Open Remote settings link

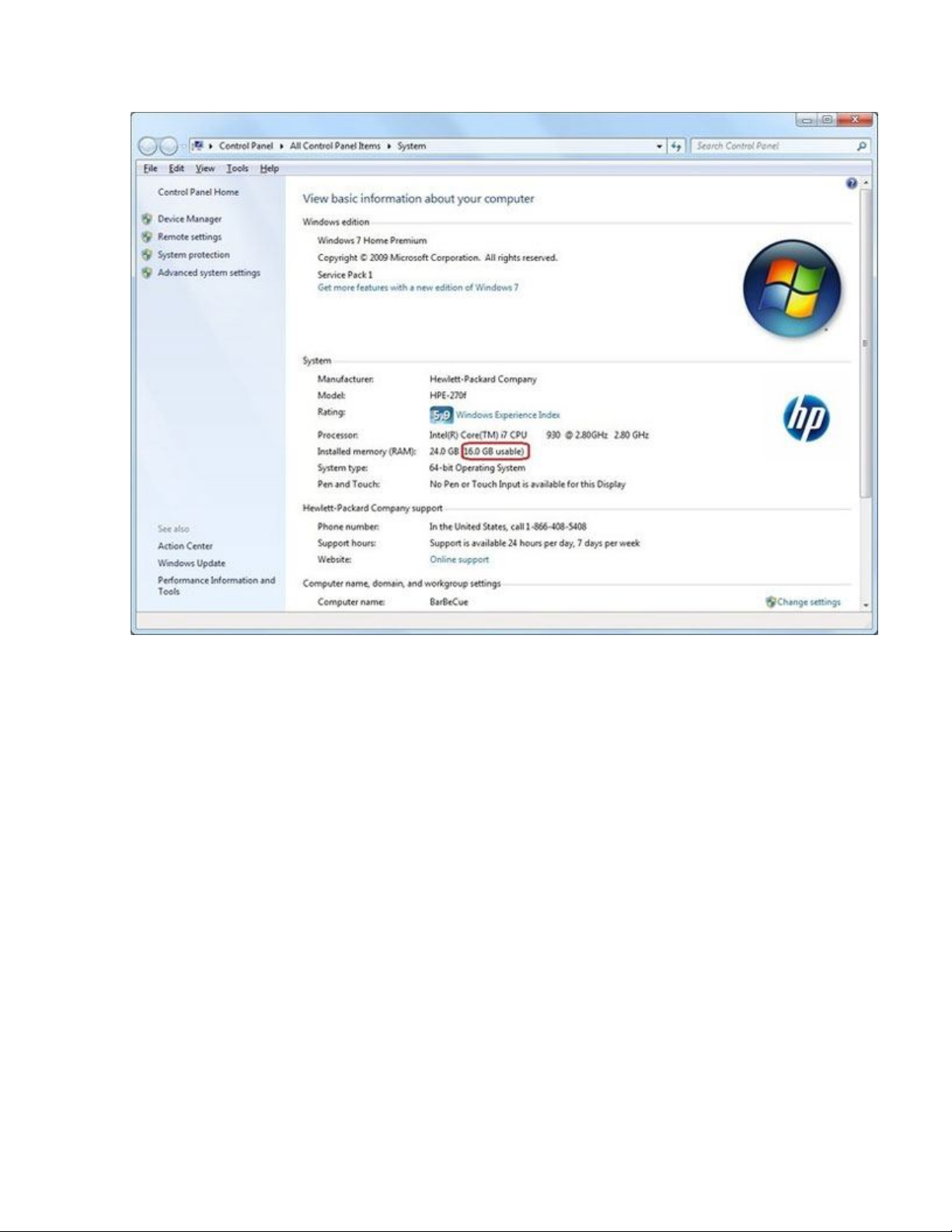point(190,237)
